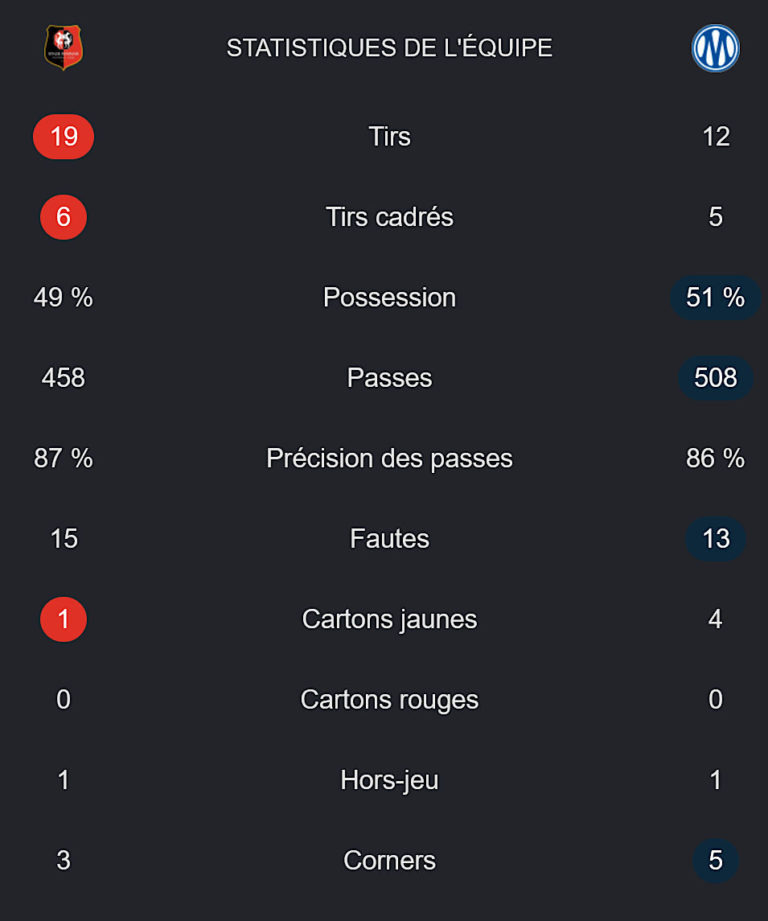
Task: Select the red 19 shots badge
Action: click(x=63, y=137)
